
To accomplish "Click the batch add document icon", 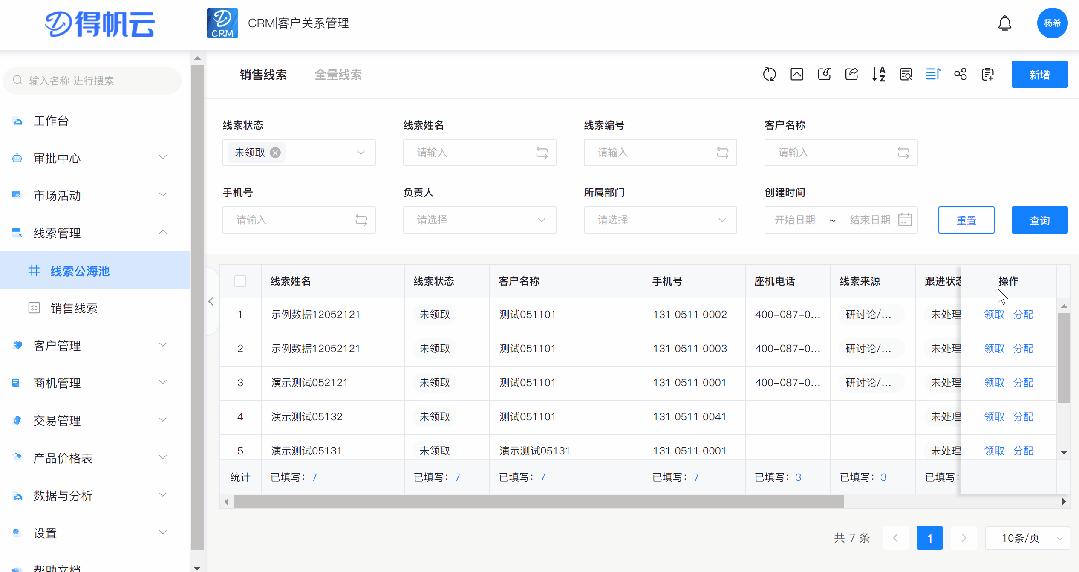I will coord(987,74).
